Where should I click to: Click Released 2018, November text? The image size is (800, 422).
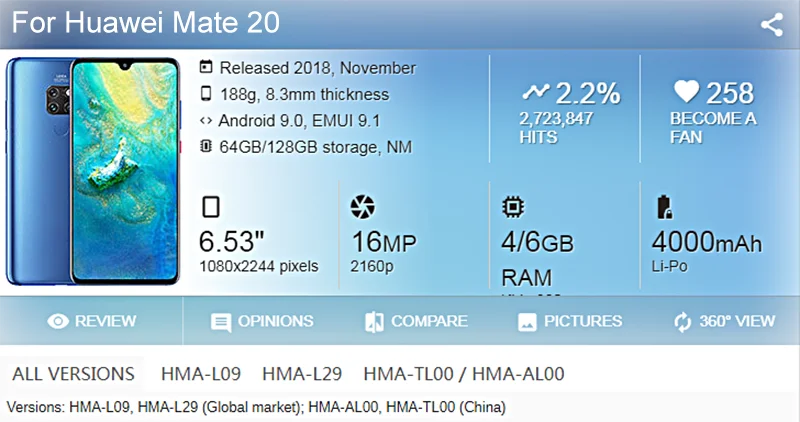click(x=318, y=68)
